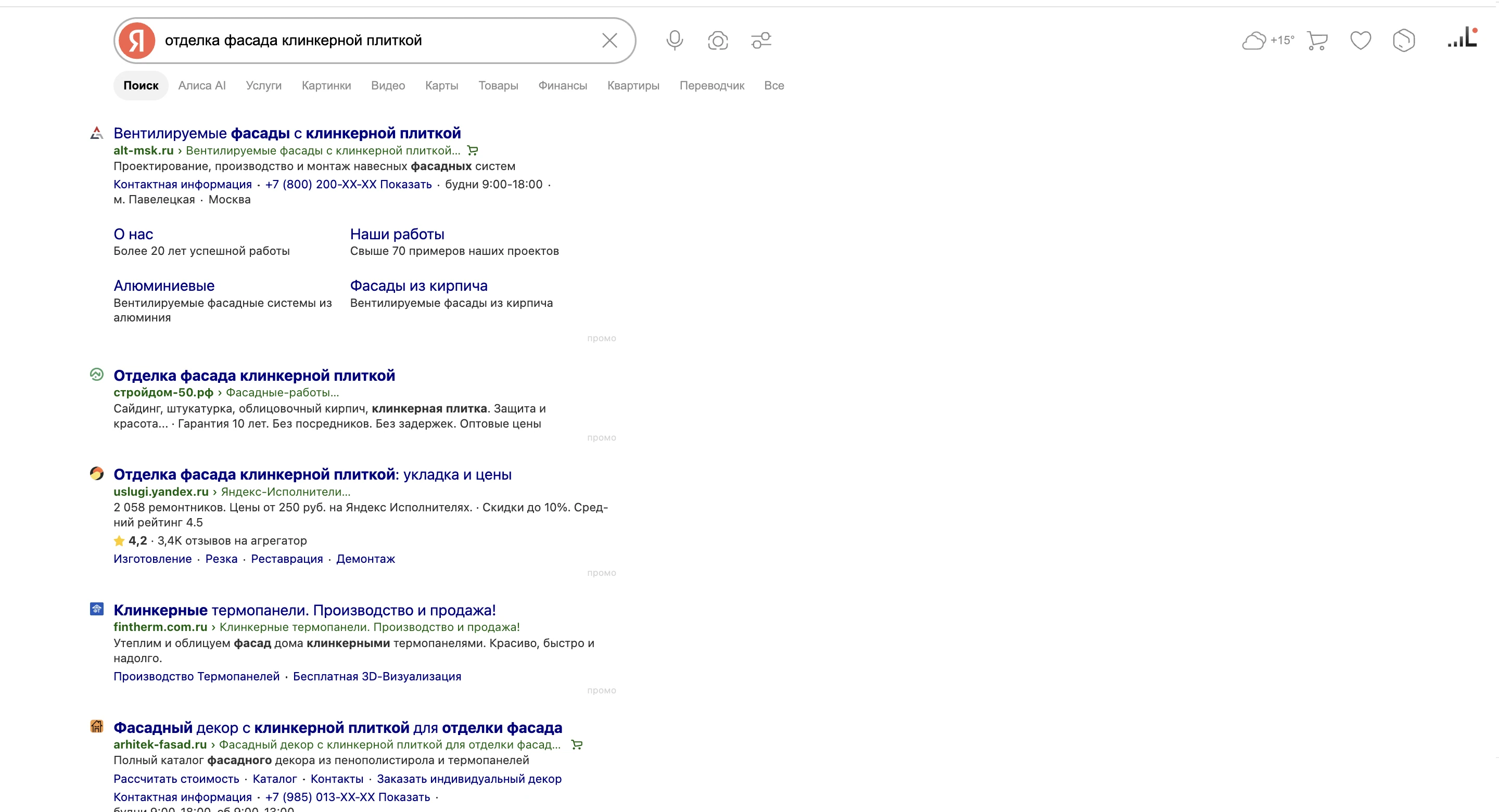1499x812 pixels.
Task: Click the cart icon beside alt-msk.ru breadcrumb
Action: click(473, 151)
